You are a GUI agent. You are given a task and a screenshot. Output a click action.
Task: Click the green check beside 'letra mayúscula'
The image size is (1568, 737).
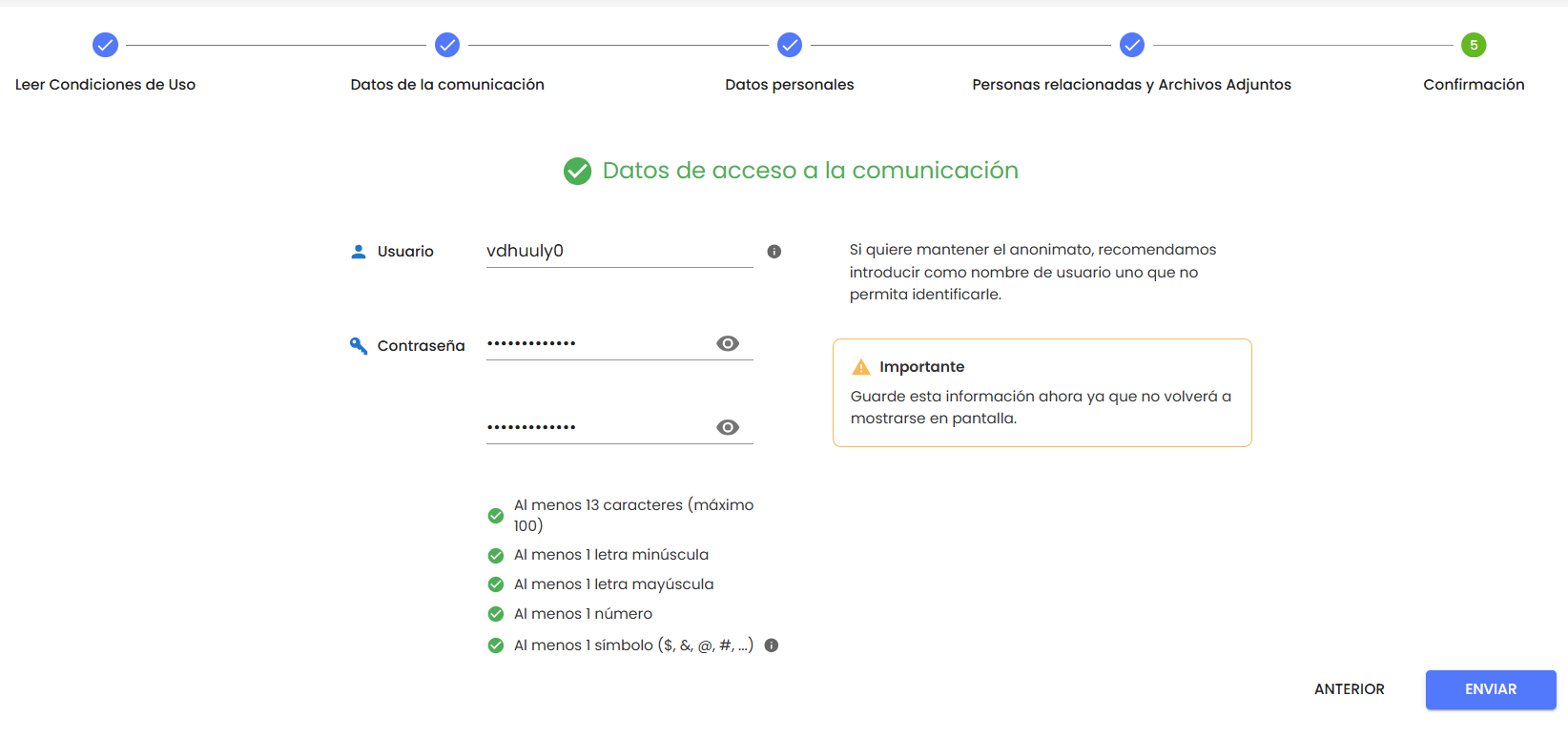(496, 584)
